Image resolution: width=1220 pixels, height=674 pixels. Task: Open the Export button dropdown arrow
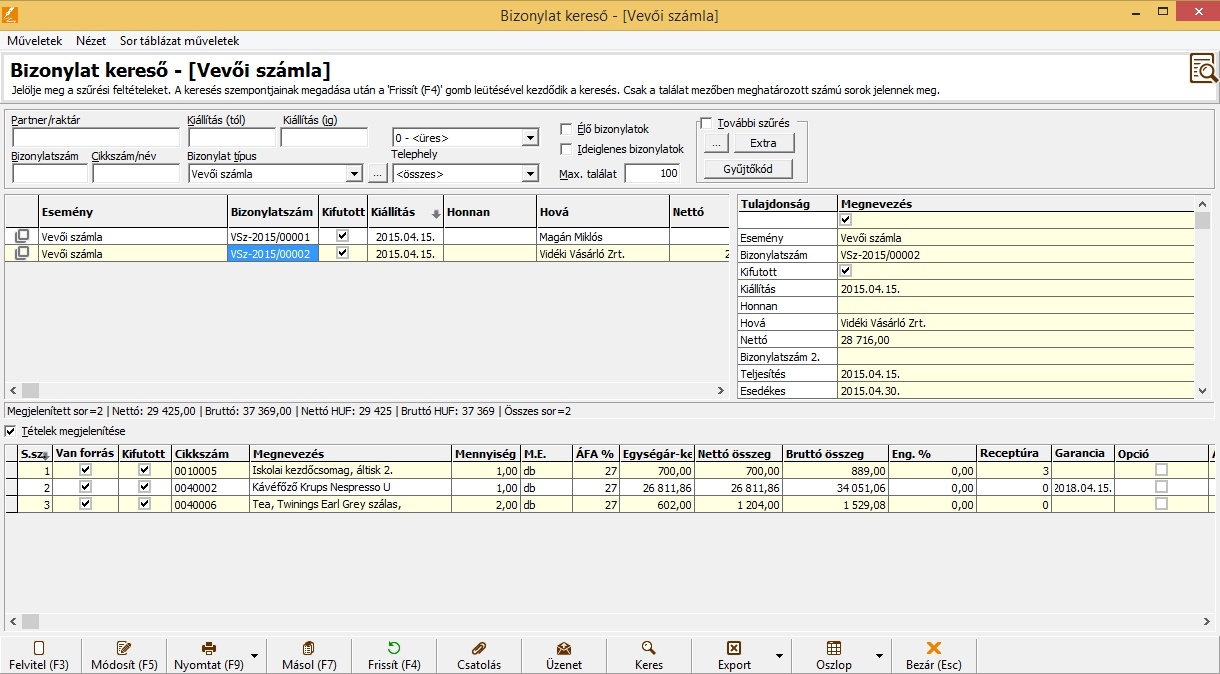[779, 656]
